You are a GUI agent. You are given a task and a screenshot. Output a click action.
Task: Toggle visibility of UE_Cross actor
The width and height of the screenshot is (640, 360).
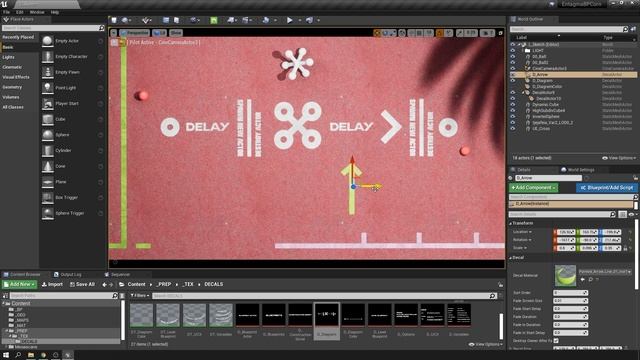pyautogui.click(x=513, y=129)
